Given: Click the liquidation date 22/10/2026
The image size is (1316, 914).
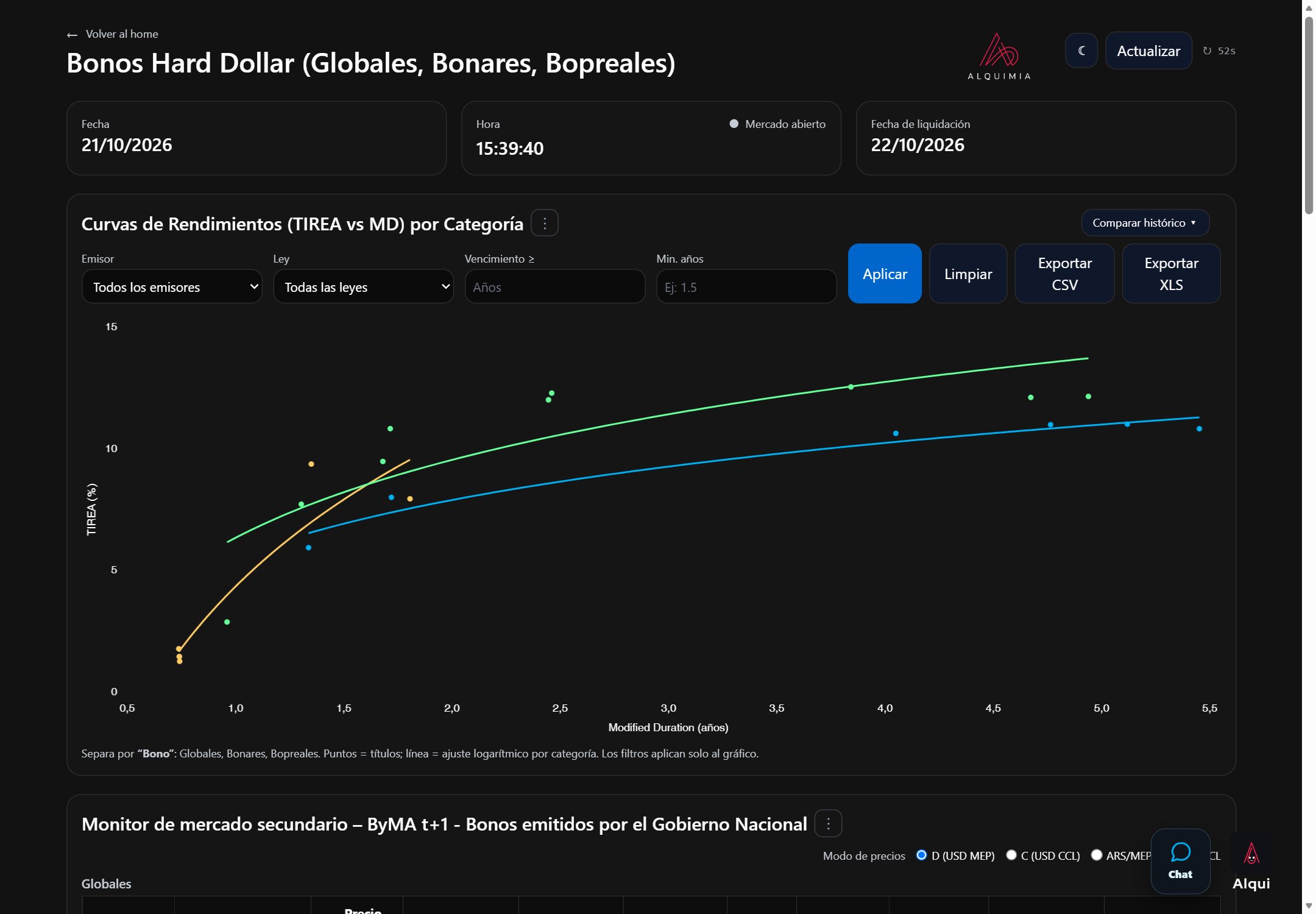Looking at the screenshot, I should click(918, 145).
